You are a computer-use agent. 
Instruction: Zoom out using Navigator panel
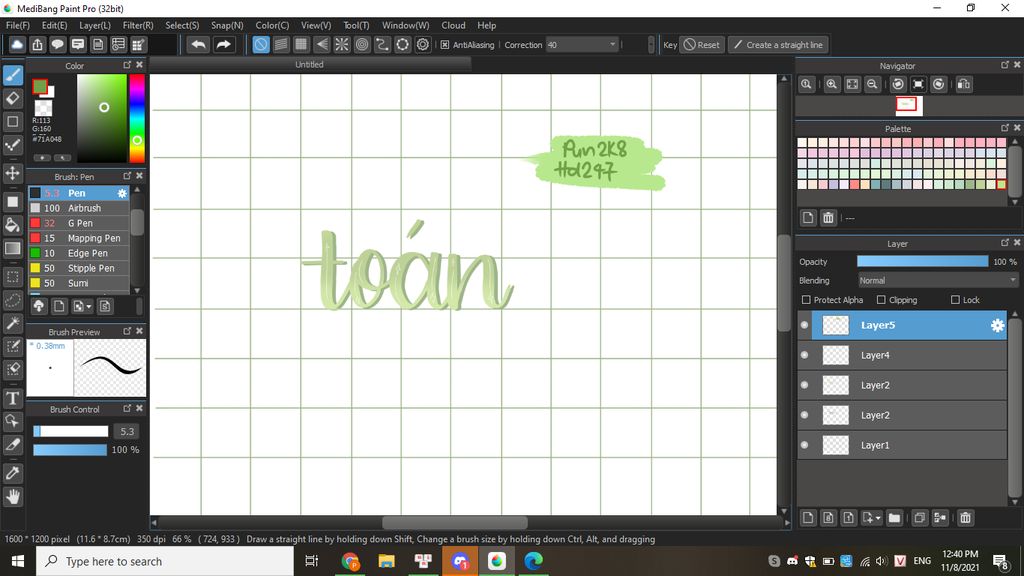click(872, 84)
